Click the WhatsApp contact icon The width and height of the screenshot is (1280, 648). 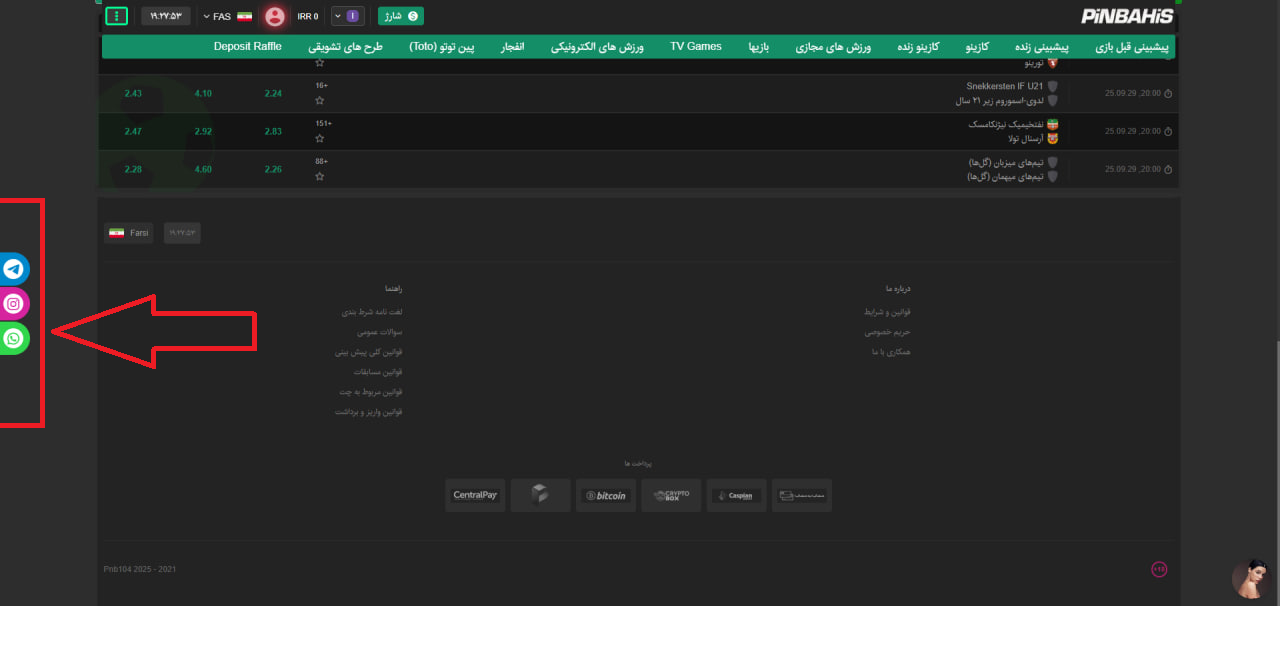coord(14,339)
